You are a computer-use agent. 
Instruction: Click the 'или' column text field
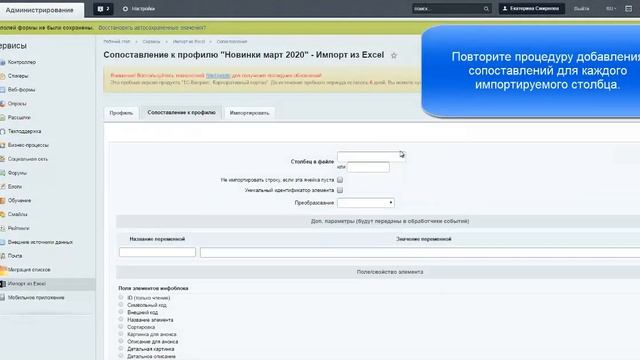[x=368, y=167]
